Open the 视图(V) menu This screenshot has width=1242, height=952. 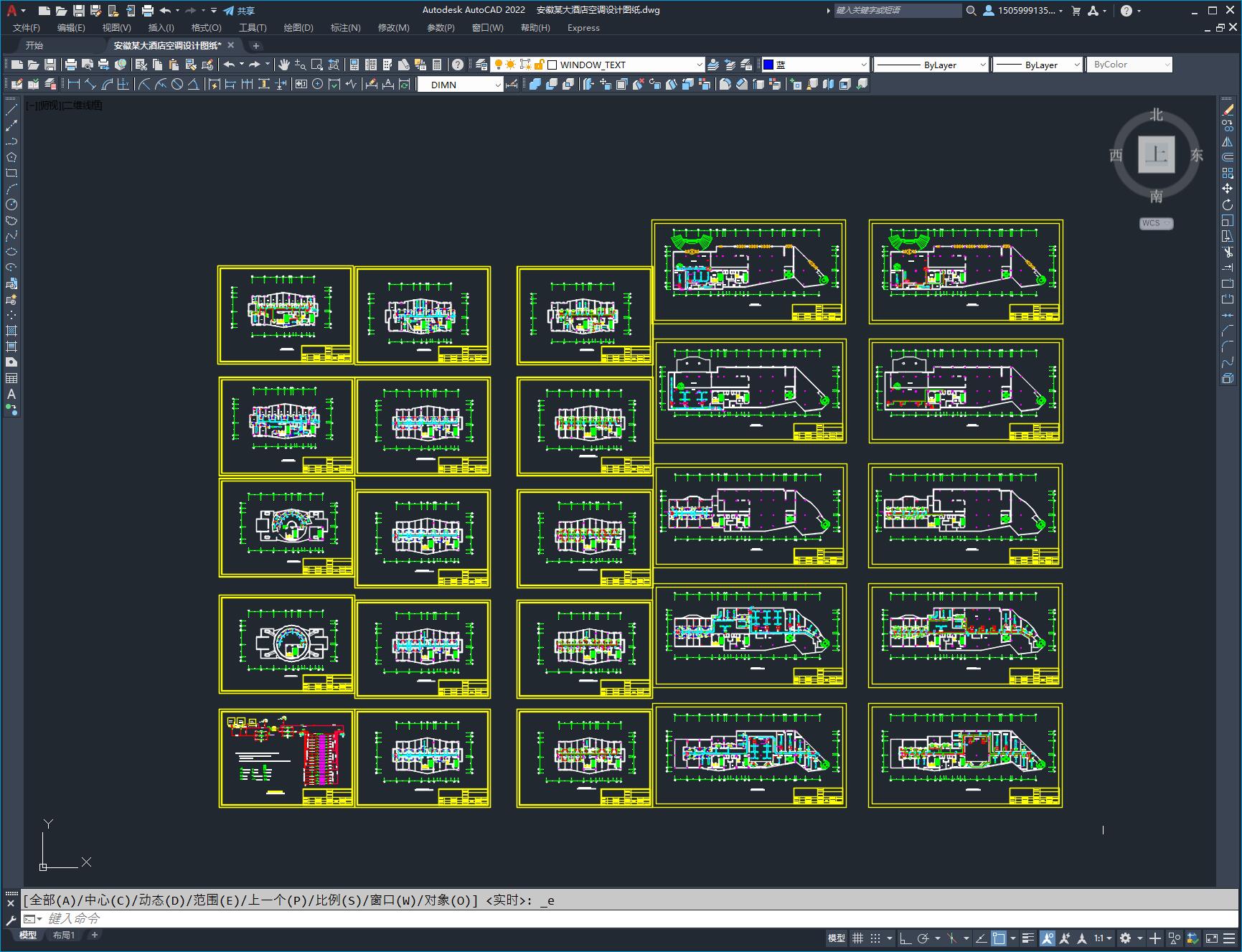(x=116, y=28)
